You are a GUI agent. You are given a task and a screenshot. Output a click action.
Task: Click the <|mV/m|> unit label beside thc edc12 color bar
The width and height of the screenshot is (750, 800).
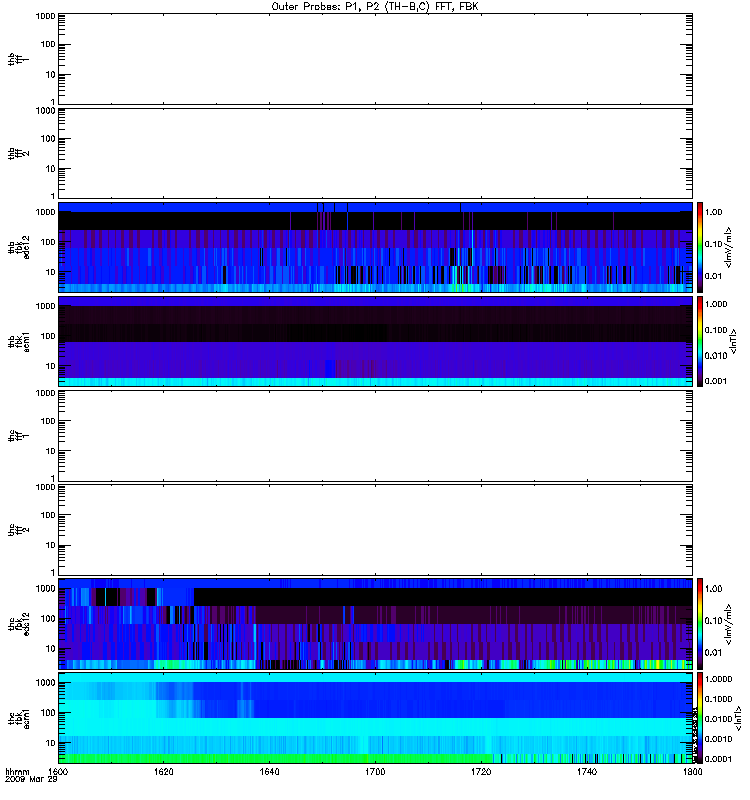pyautogui.click(x=729, y=624)
